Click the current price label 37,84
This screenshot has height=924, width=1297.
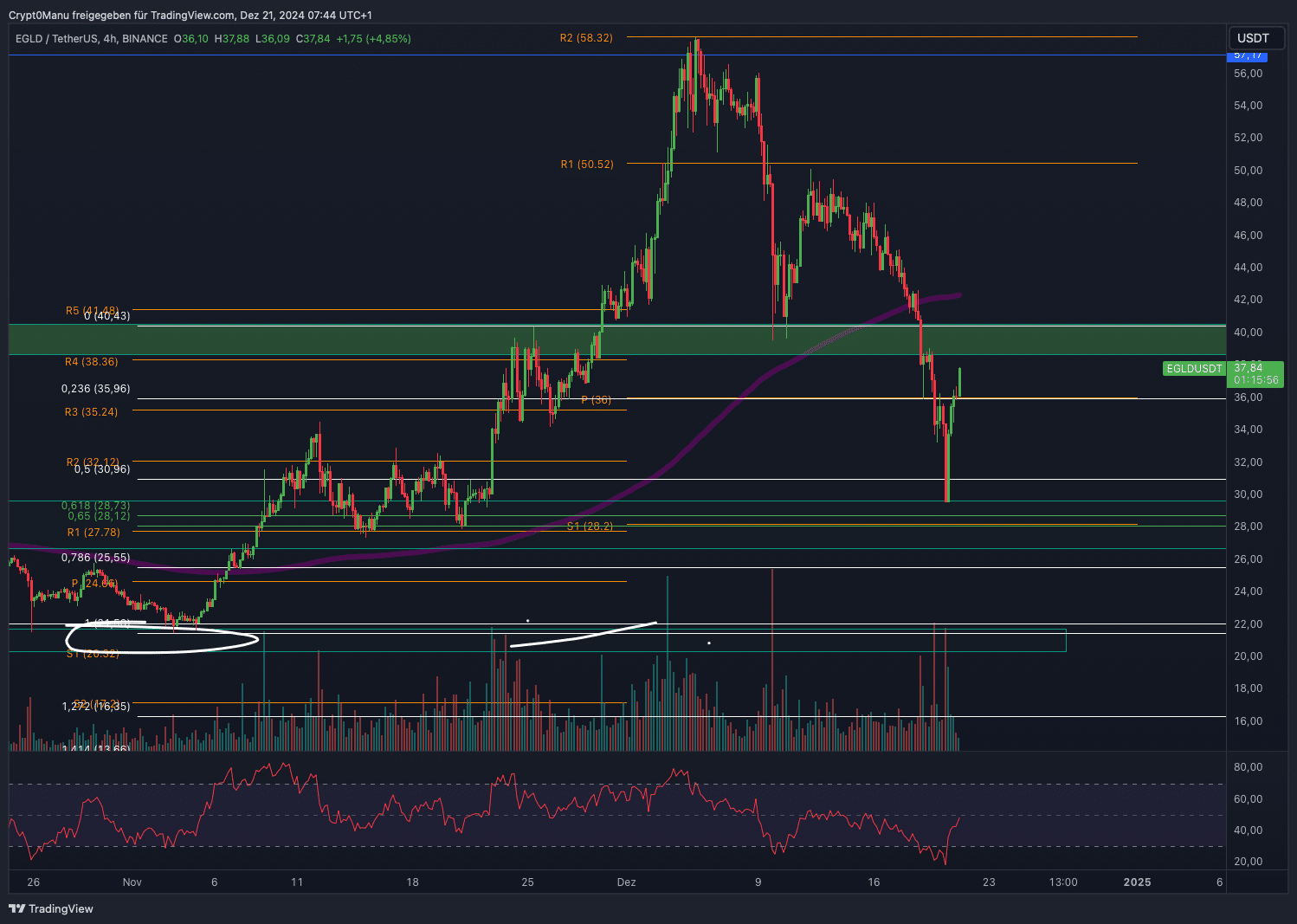click(x=1249, y=368)
